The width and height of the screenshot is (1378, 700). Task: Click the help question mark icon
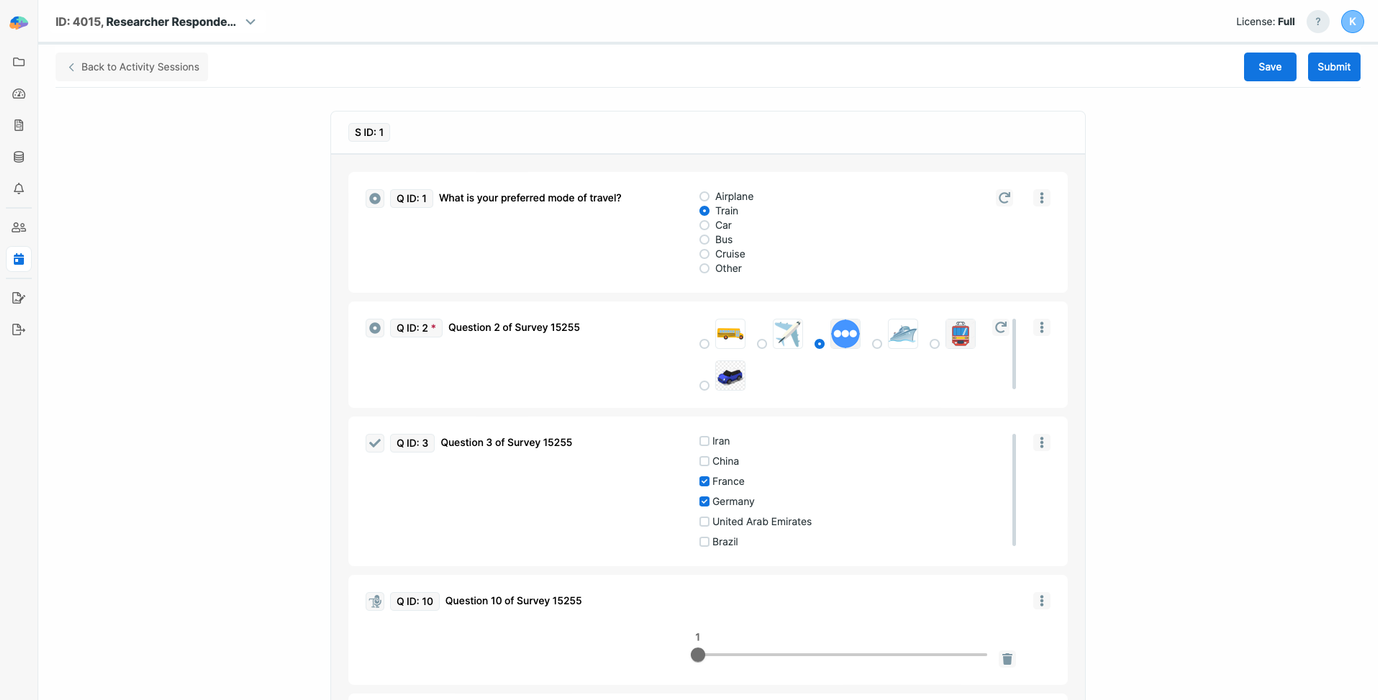click(1318, 22)
